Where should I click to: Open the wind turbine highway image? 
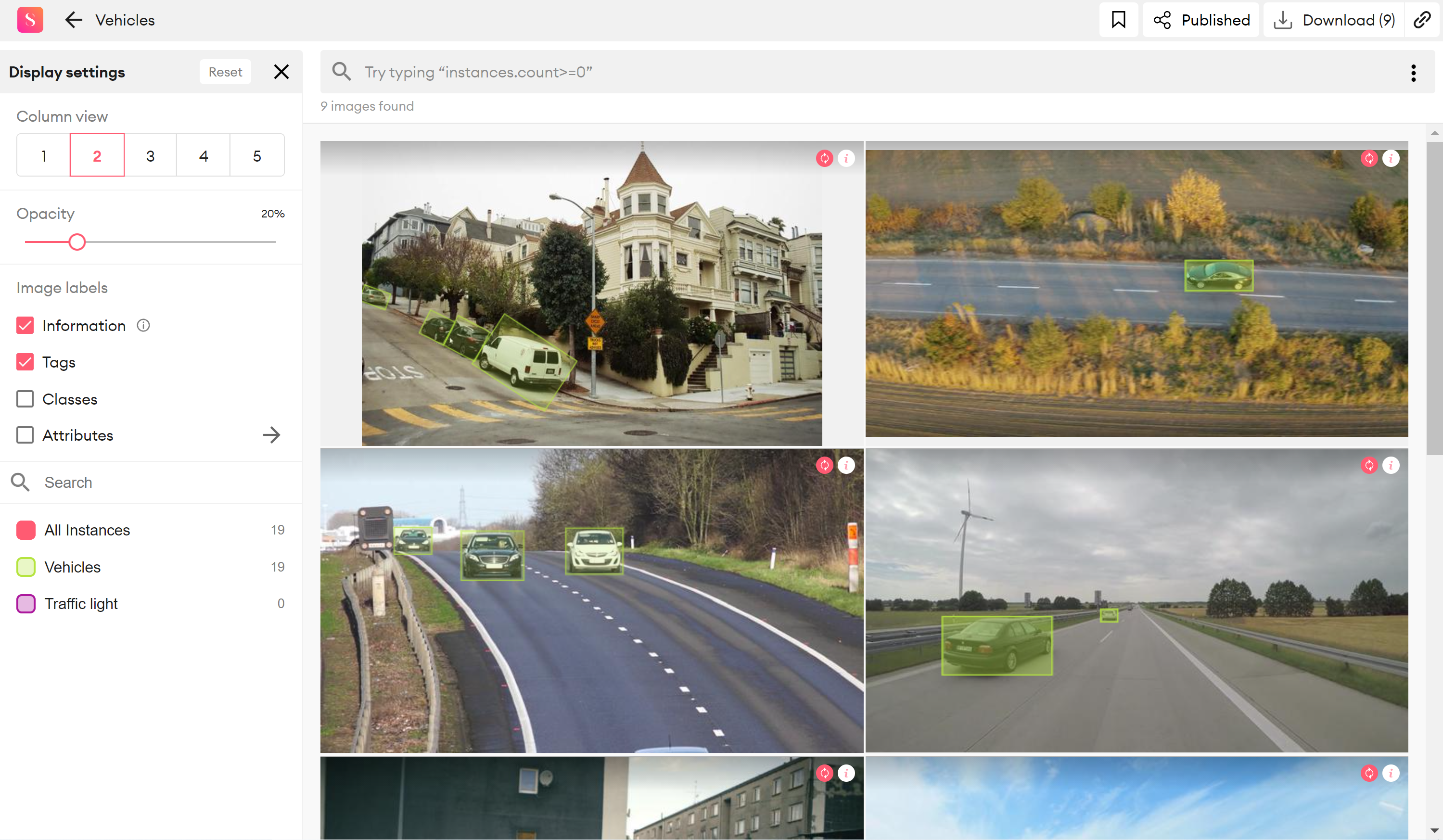[x=1136, y=601]
